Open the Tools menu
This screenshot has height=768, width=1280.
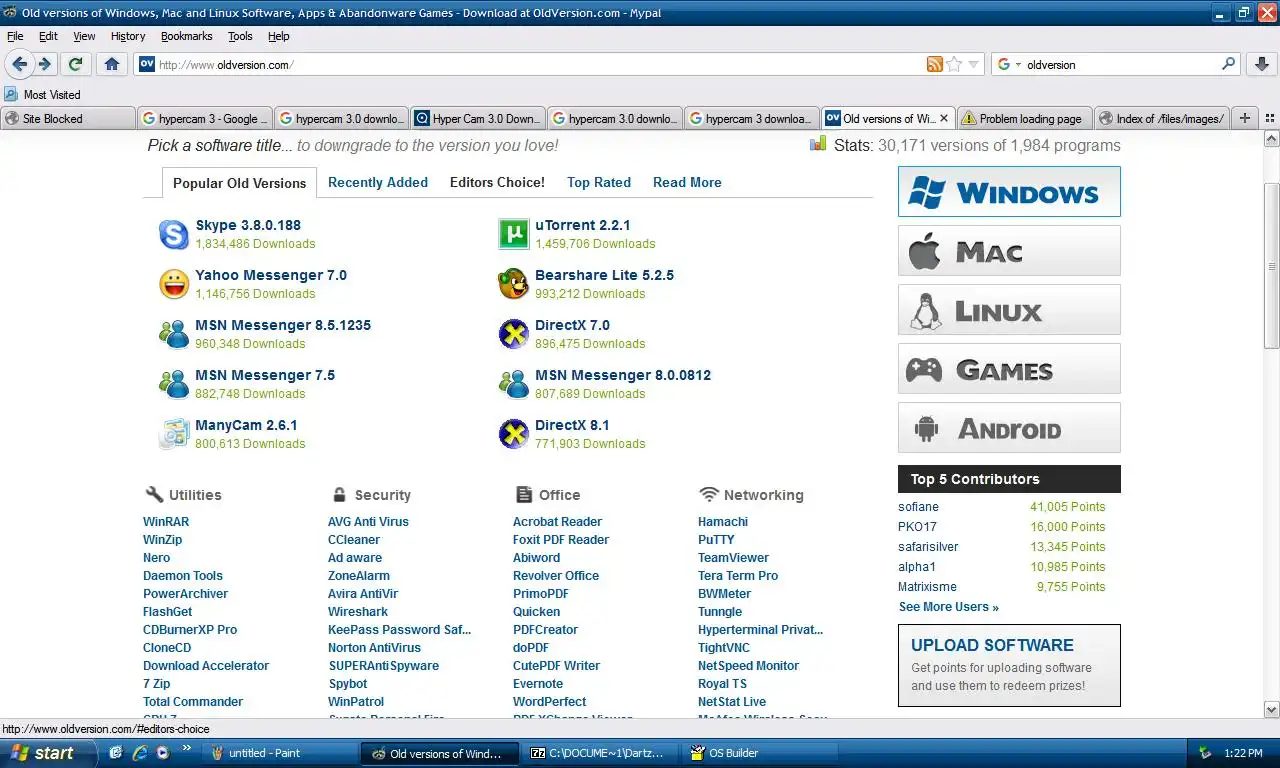click(240, 36)
